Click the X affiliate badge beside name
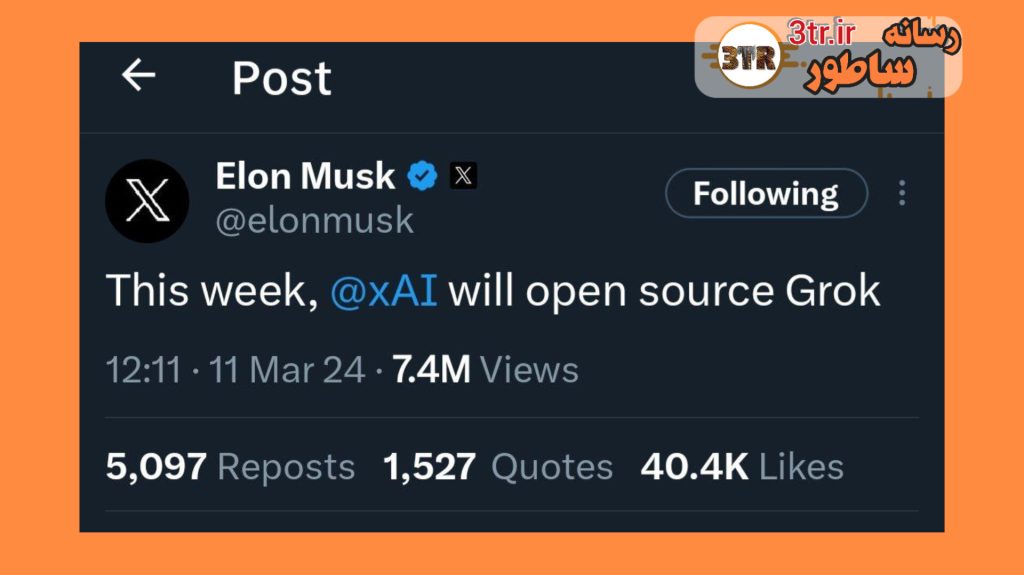1024x575 pixels. point(463,177)
